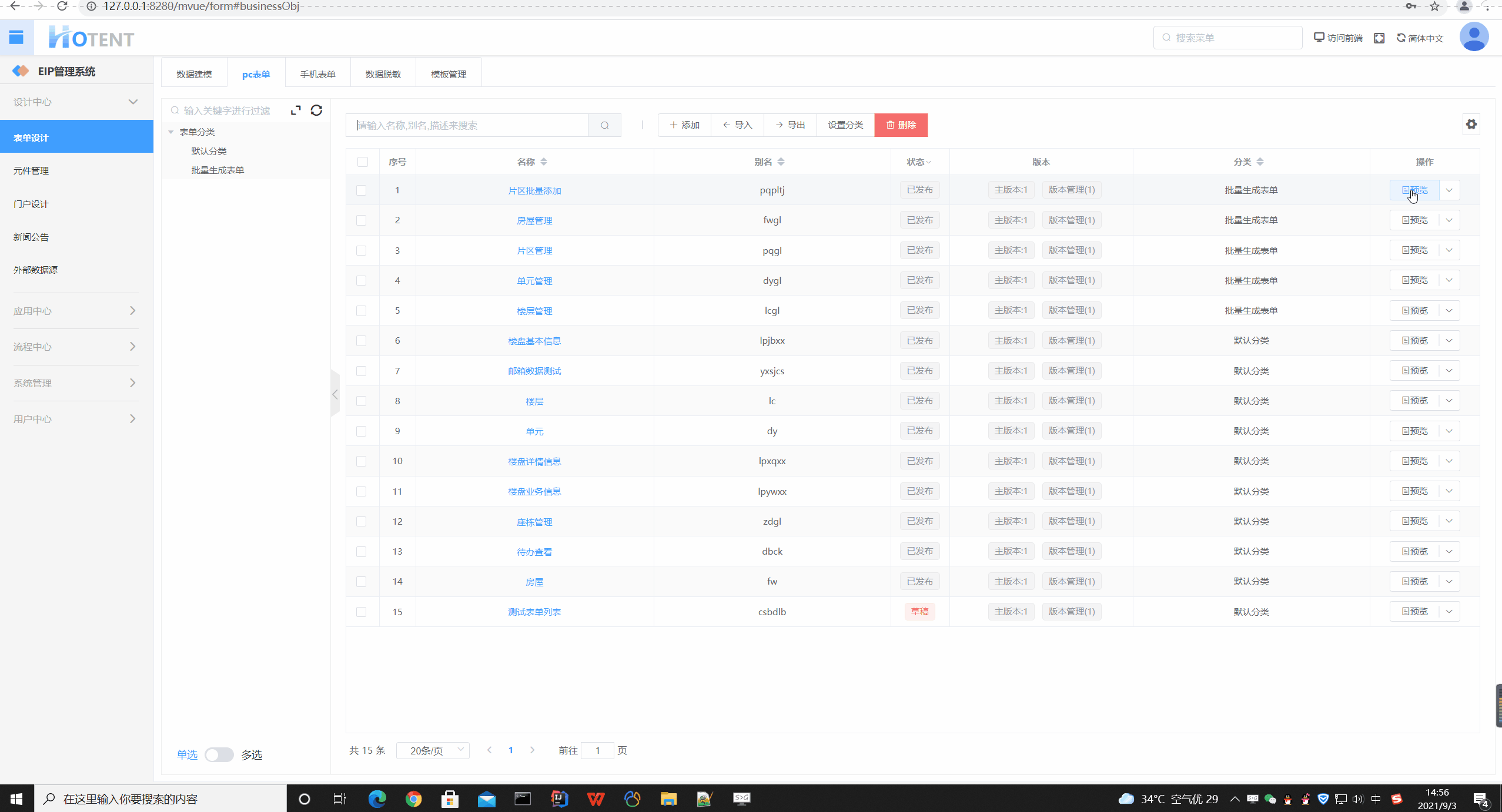Open Google Chrome from the taskbar

[413, 798]
